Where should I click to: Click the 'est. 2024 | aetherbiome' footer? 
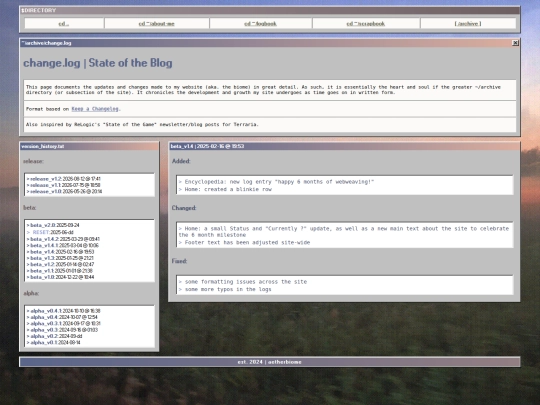point(270,362)
